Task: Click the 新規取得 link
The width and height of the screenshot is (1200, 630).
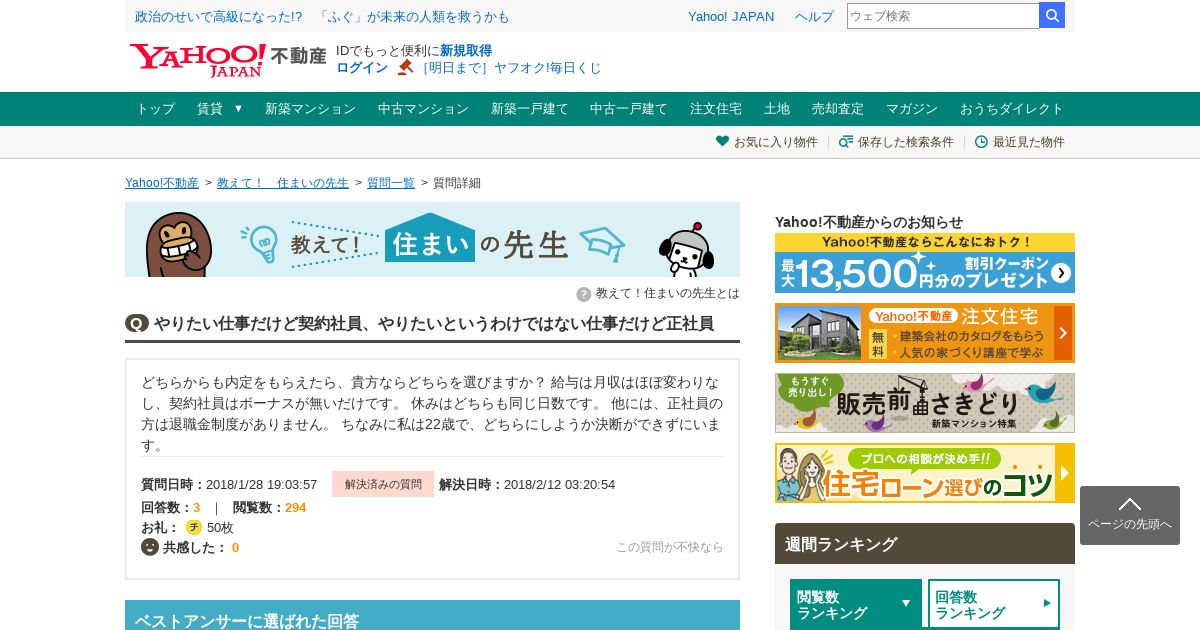Action: click(x=466, y=50)
